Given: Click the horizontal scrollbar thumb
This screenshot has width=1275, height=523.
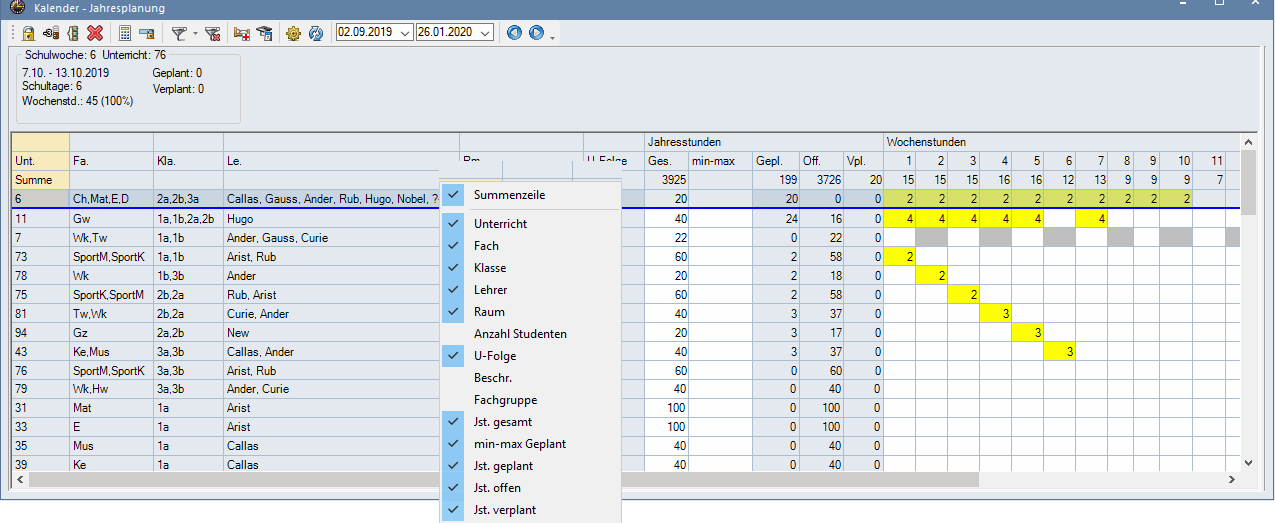Looking at the screenshot, I should (x=503, y=480).
